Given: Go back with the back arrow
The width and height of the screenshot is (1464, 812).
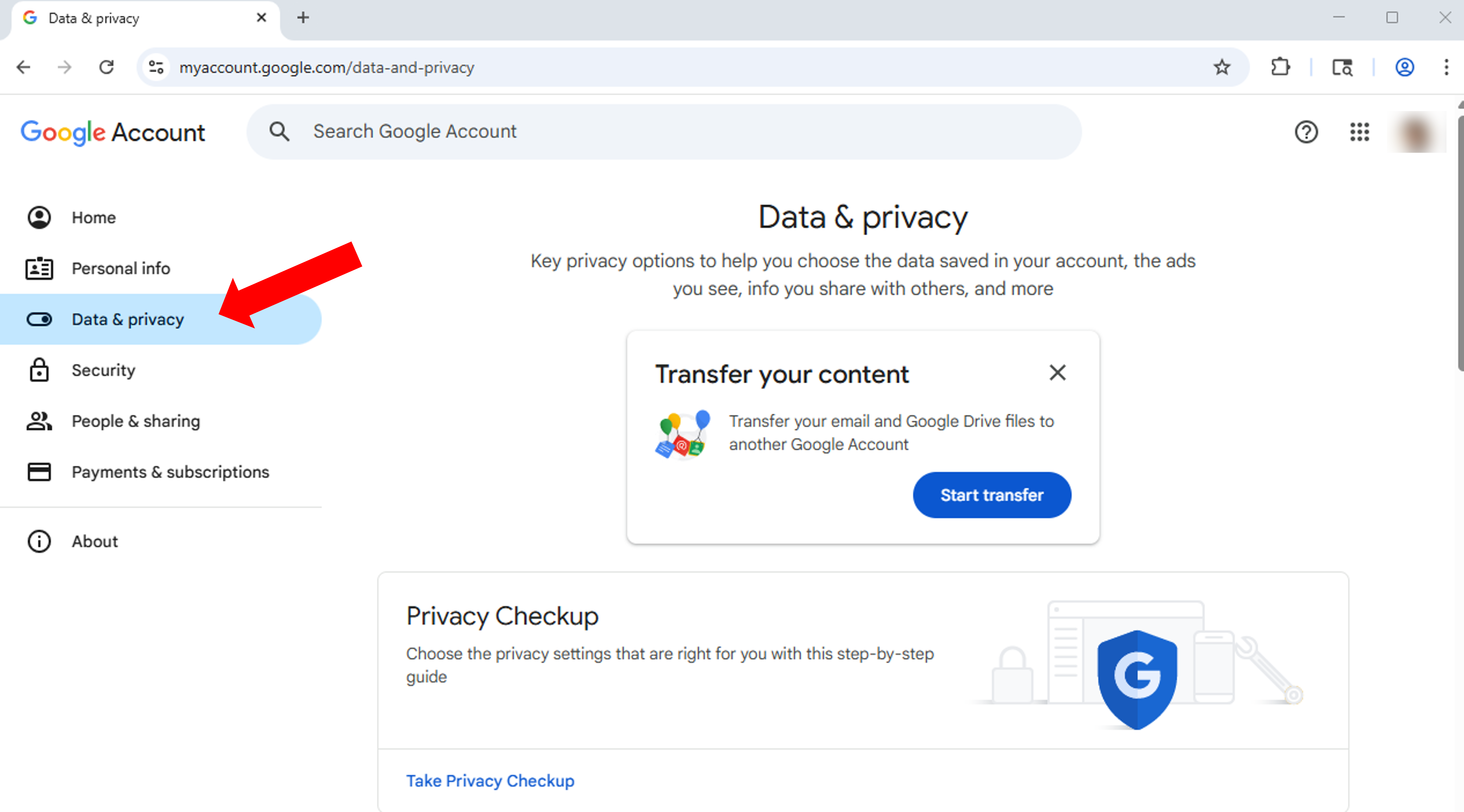Looking at the screenshot, I should point(23,67).
